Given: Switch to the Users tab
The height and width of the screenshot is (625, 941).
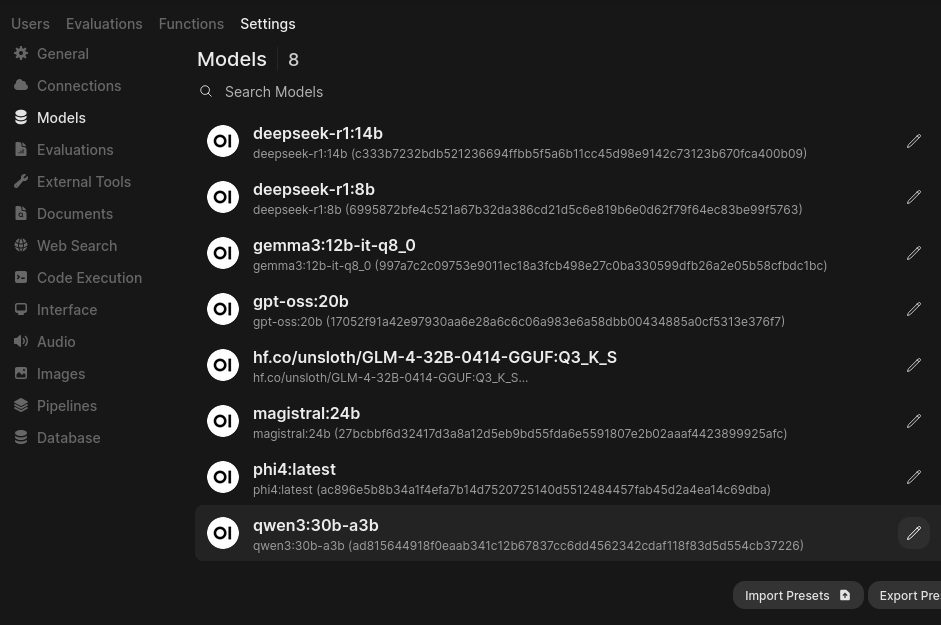Looking at the screenshot, I should coord(30,23).
